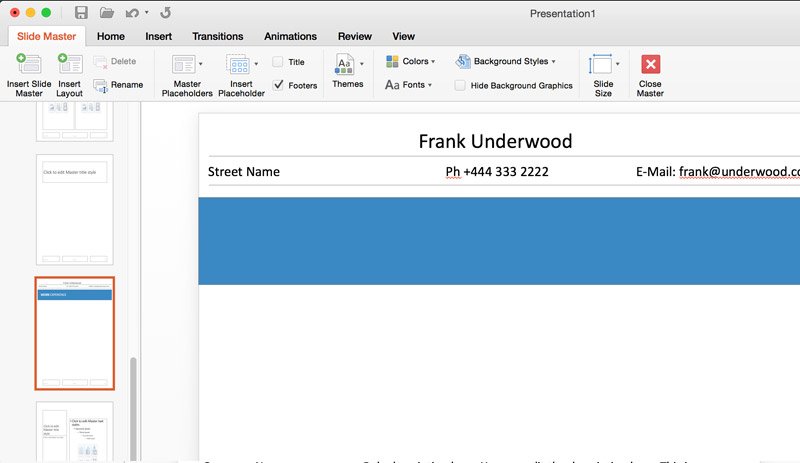The image size is (800, 463).
Task: Click the blue banner shape on slide
Action: point(499,240)
